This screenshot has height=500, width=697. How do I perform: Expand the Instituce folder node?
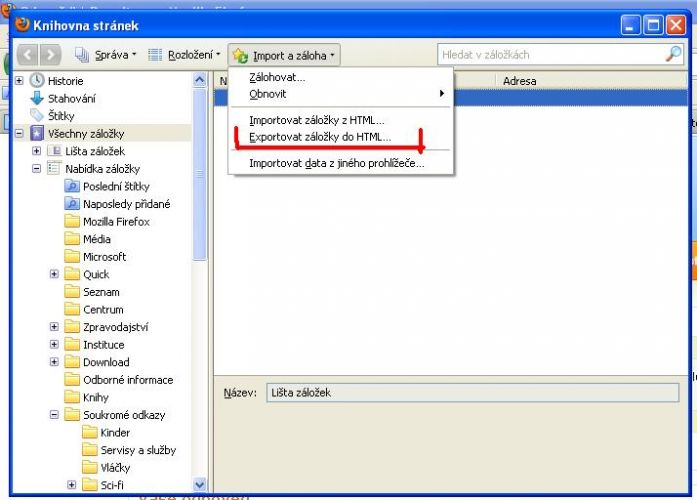coord(54,344)
